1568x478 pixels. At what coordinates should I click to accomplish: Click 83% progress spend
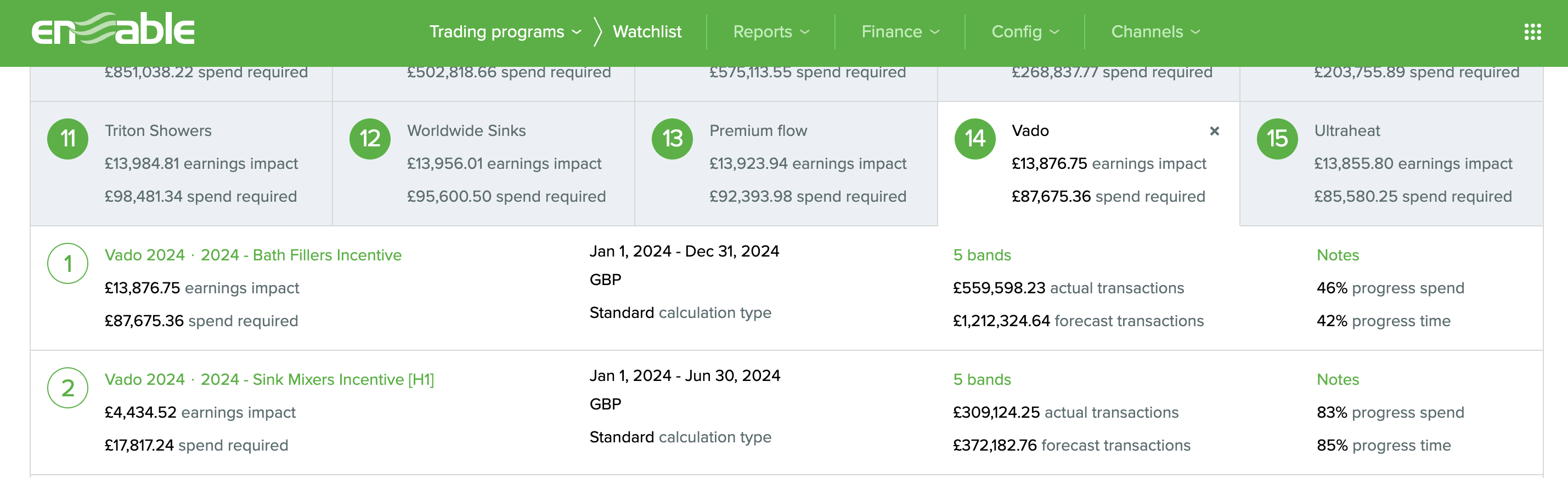[x=1390, y=412]
